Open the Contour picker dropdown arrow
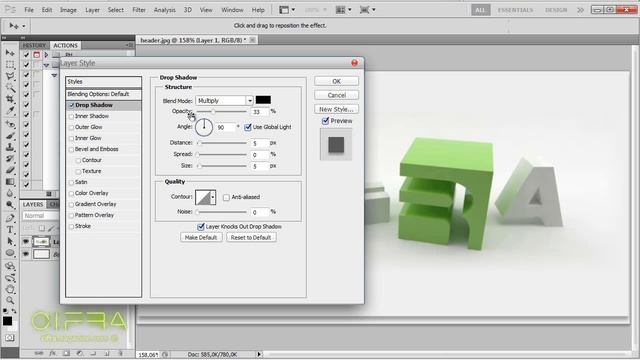The width and height of the screenshot is (640, 360). coord(213,198)
